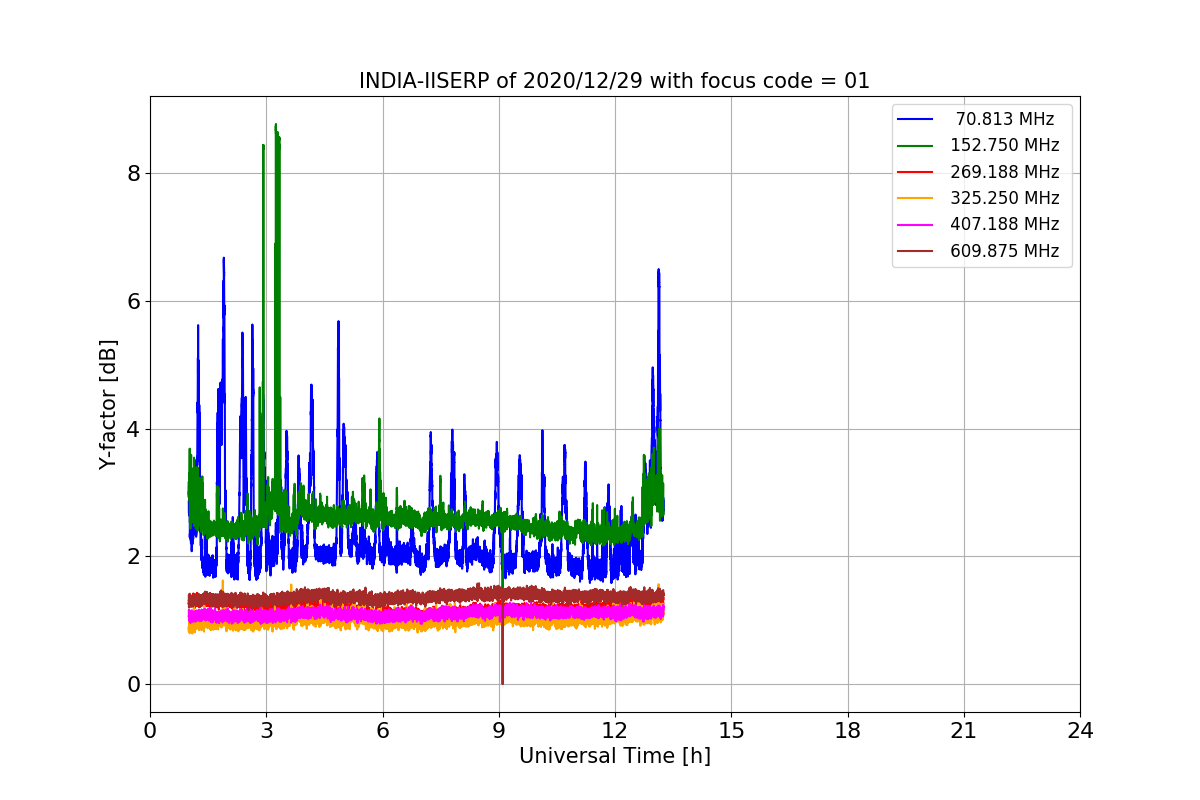
Task: Click the x-axis tick label 18
Action: pyautogui.click(x=848, y=730)
